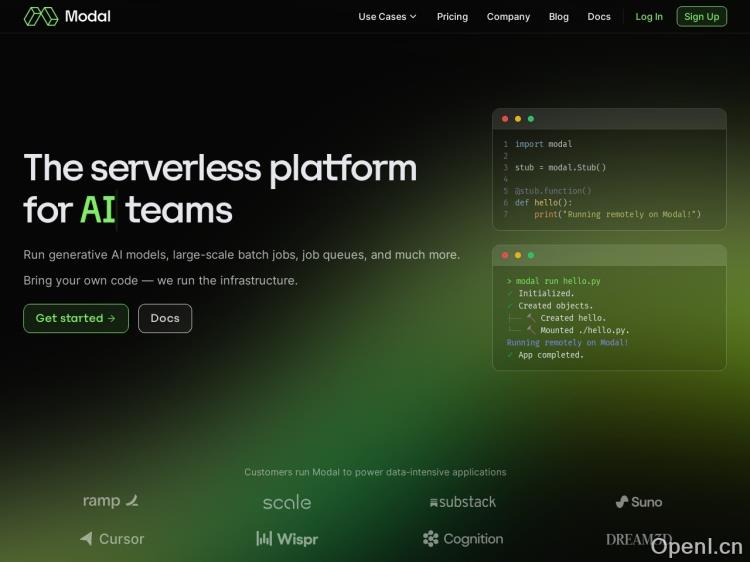Image resolution: width=750 pixels, height=562 pixels.
Task: Click the Modal logo icon
Action: (x=41, y=16)
